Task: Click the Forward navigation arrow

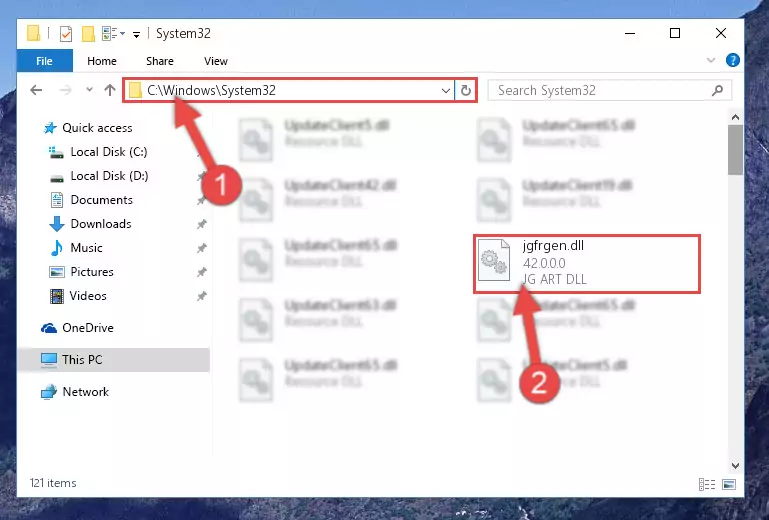Action: point(65,90)
